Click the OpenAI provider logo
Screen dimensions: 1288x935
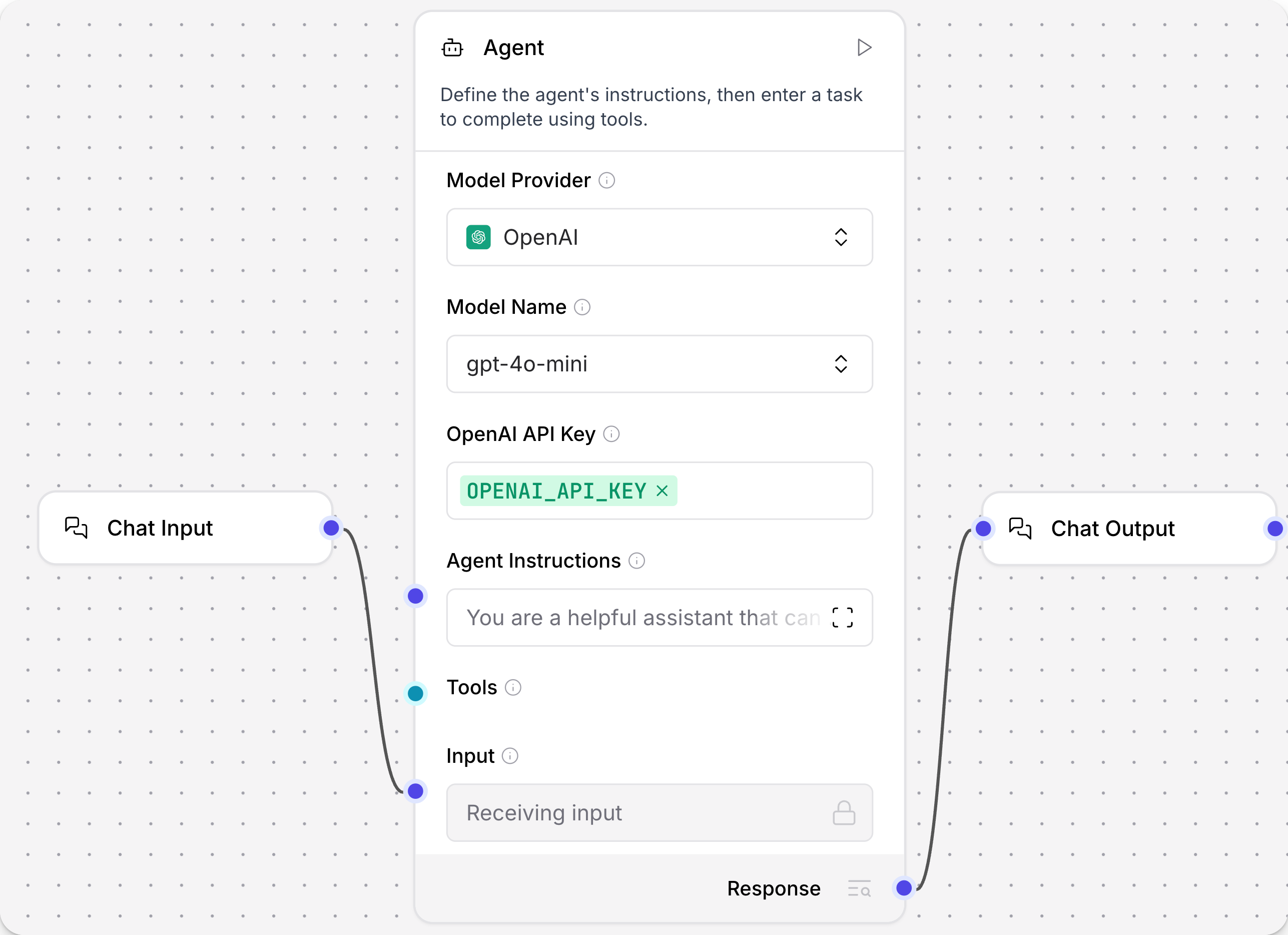pos(478,237)
